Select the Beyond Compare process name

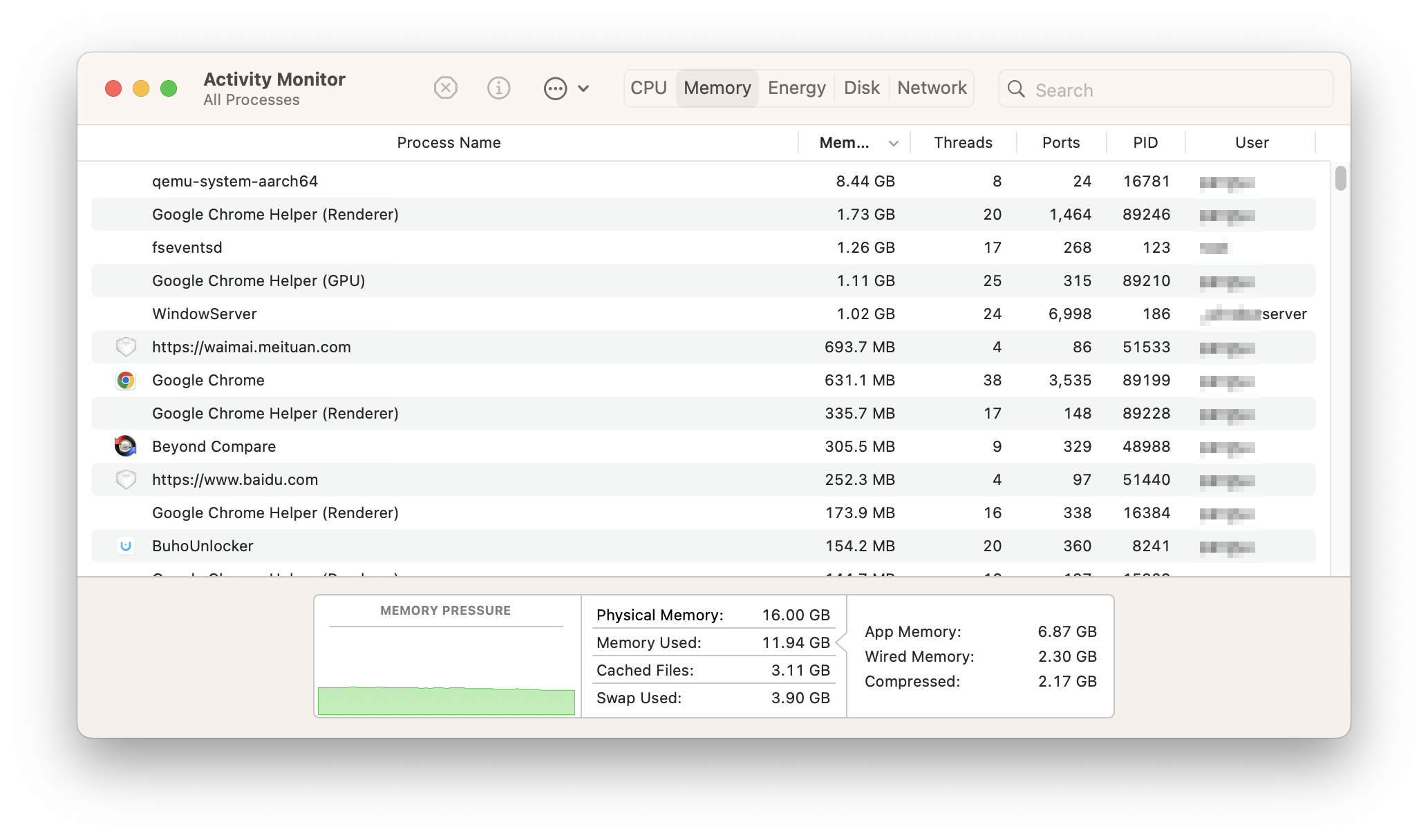214,446
